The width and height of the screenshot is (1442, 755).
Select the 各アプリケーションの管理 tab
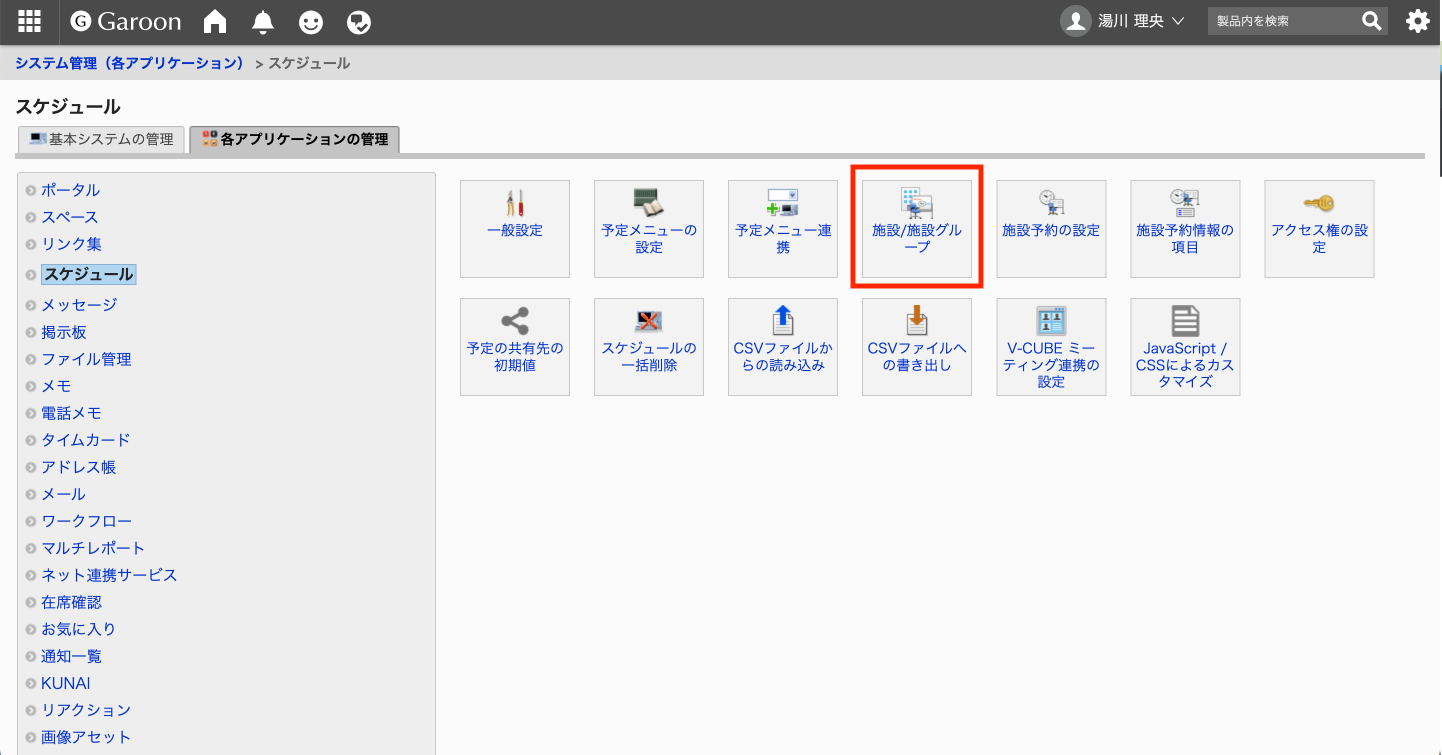(294, 139)
